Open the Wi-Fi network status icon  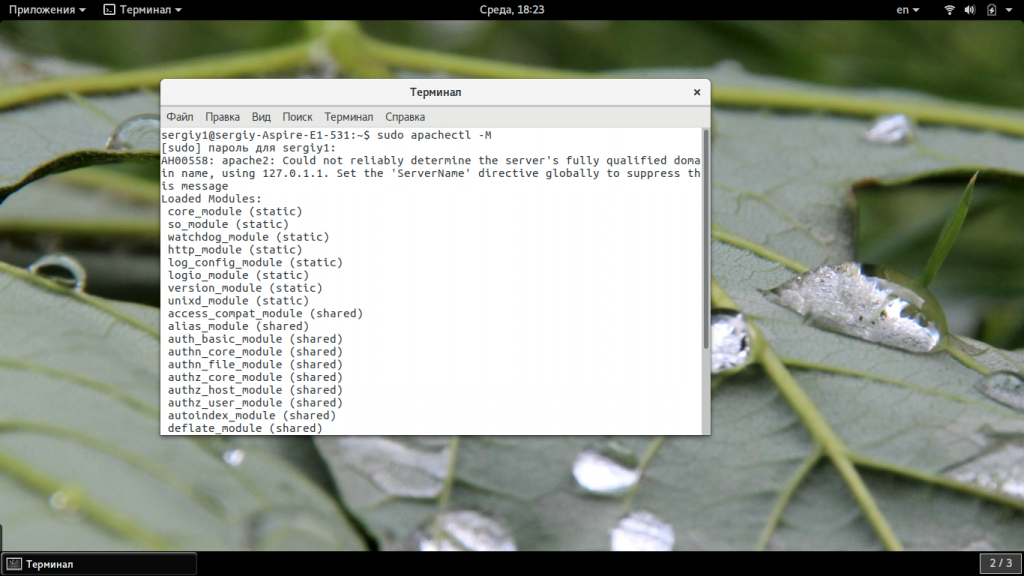point(950,10)
